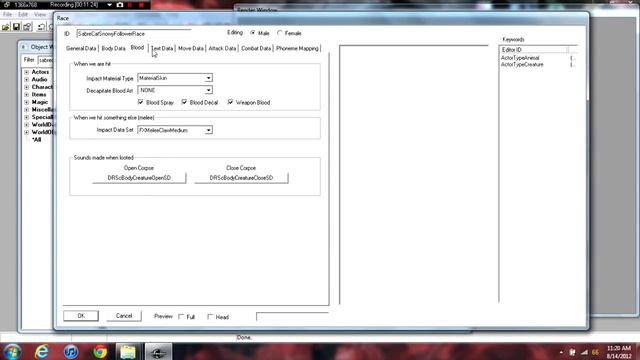The height and width of the screenshot is (360, 640).
Task: Expand the Audio tree node
Action: point(27,80)
